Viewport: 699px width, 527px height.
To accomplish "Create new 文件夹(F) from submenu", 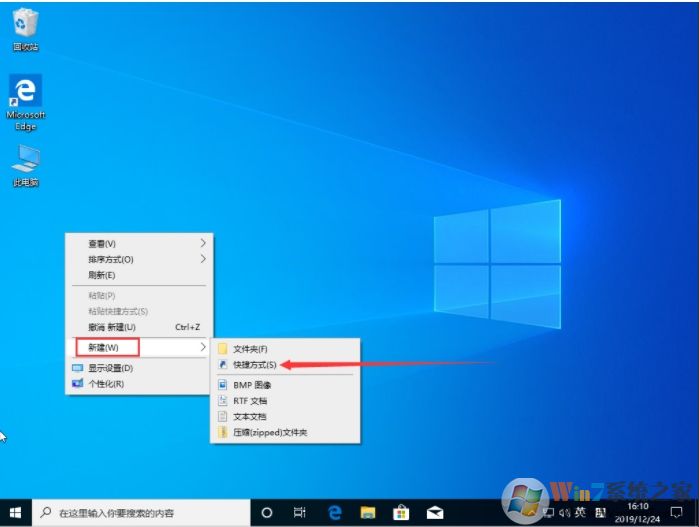I will (x=285, y=349).
